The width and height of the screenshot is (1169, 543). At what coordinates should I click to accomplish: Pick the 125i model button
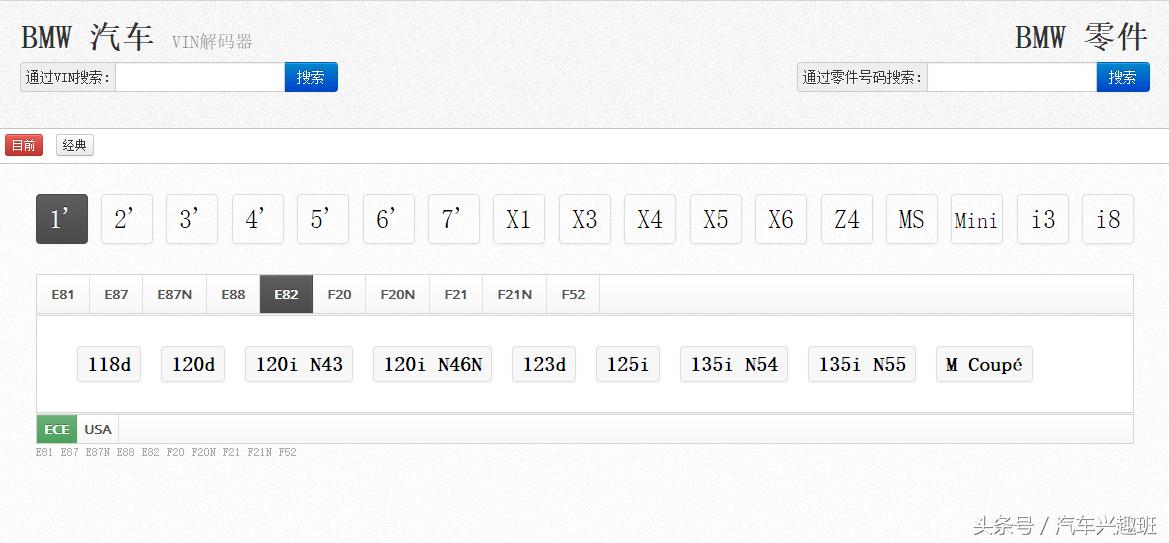[x=628, y=364]
